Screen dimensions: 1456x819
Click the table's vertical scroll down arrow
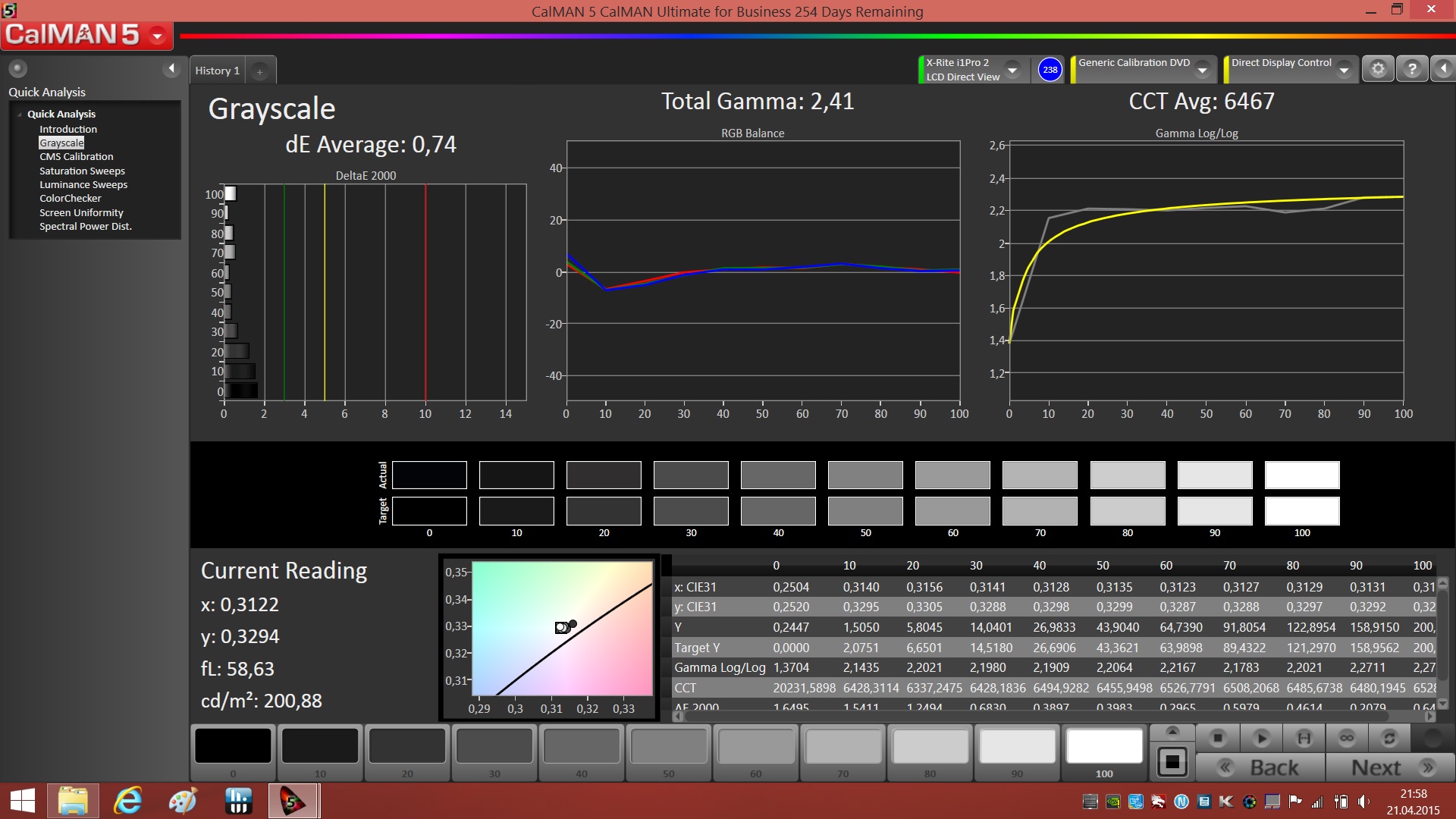pyautogui.click(x=1443, y=704)
